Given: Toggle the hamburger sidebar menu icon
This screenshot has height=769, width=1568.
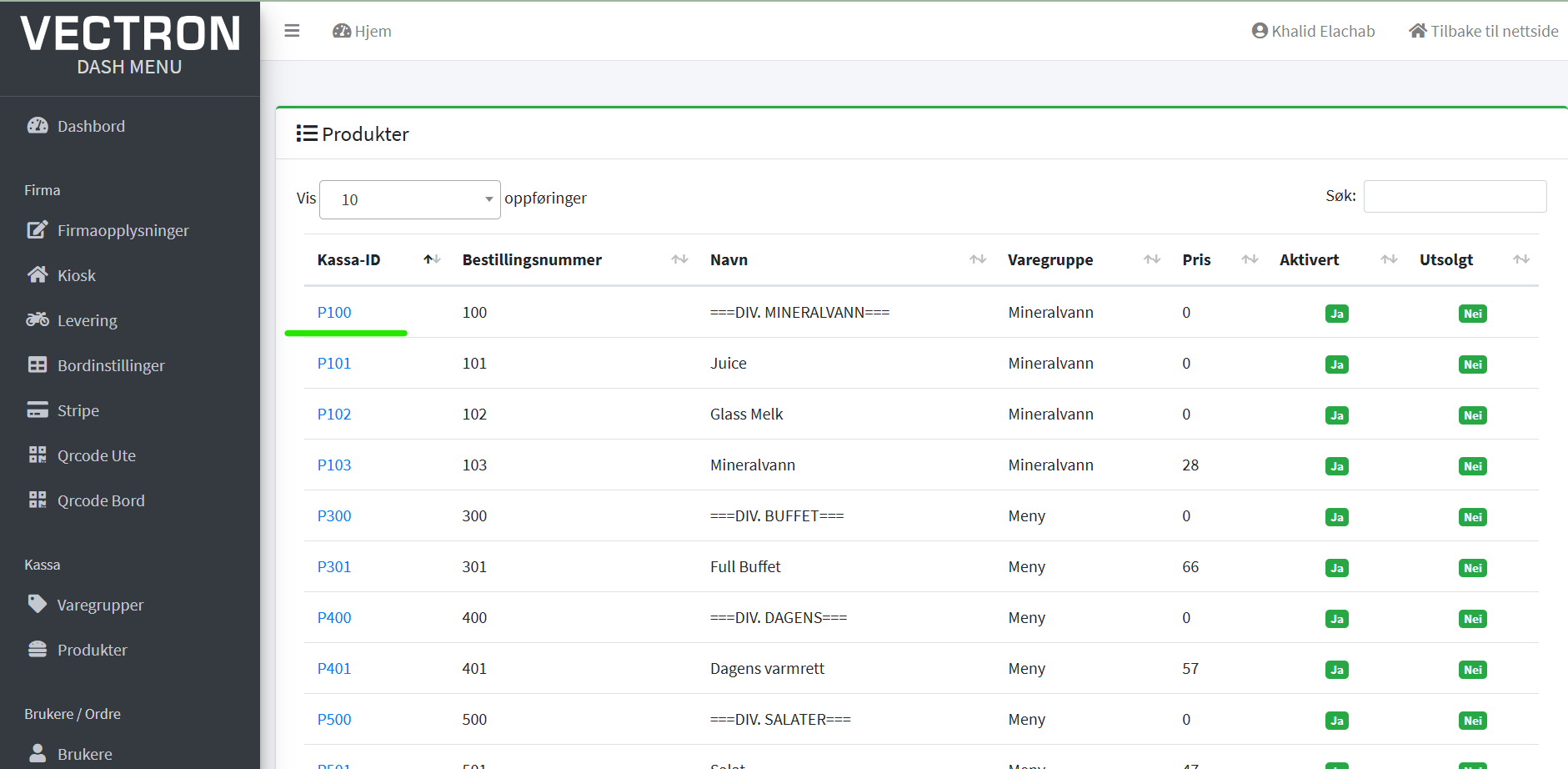Looking at the screenshot, I should pyautogui.click(x=292, y=31).
